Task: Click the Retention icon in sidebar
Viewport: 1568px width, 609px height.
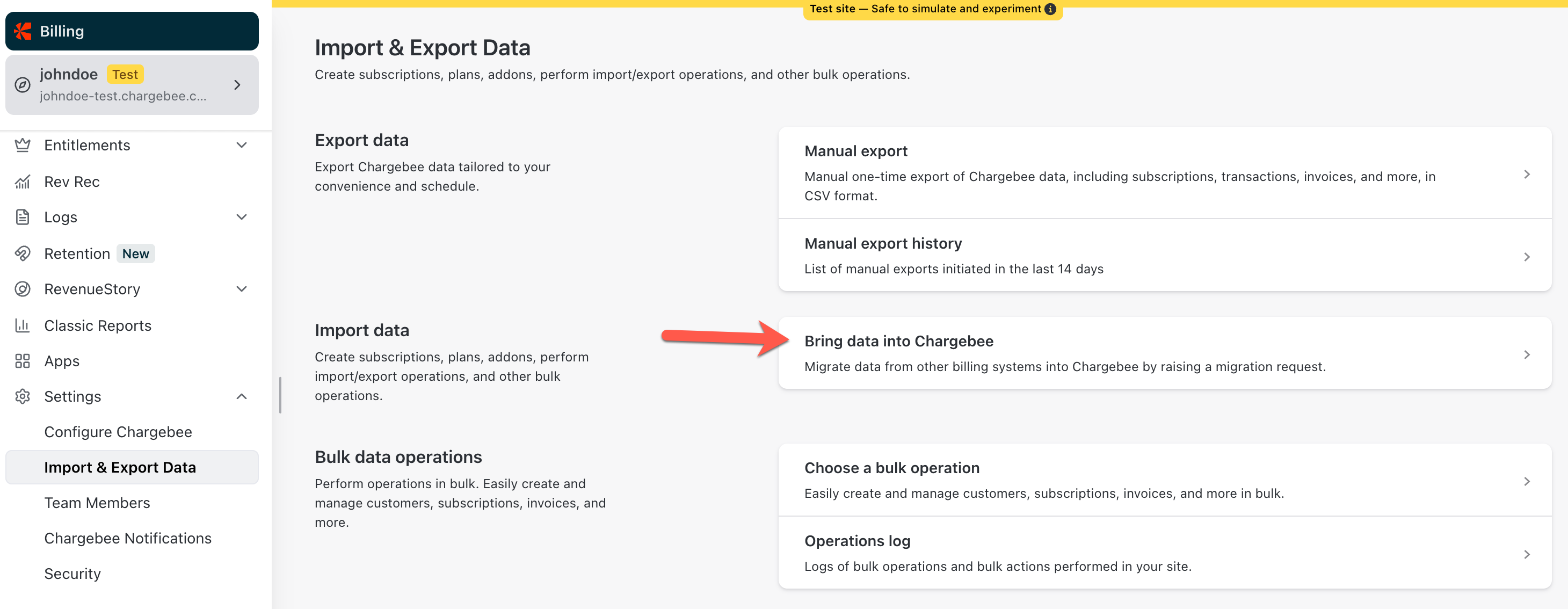Action: [x=23, y=253]
